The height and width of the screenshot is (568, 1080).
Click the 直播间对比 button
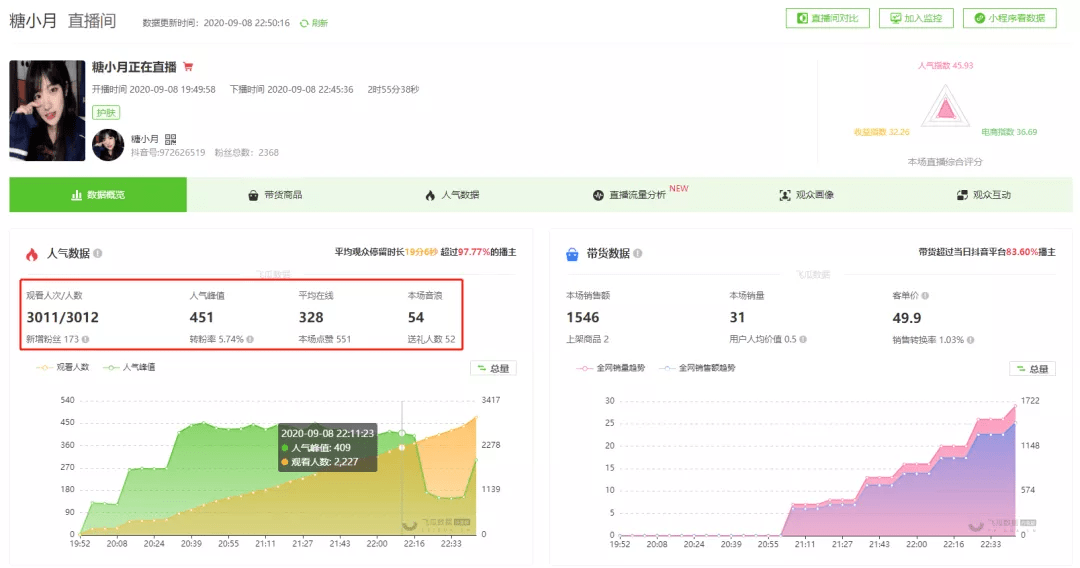[828, 19]
